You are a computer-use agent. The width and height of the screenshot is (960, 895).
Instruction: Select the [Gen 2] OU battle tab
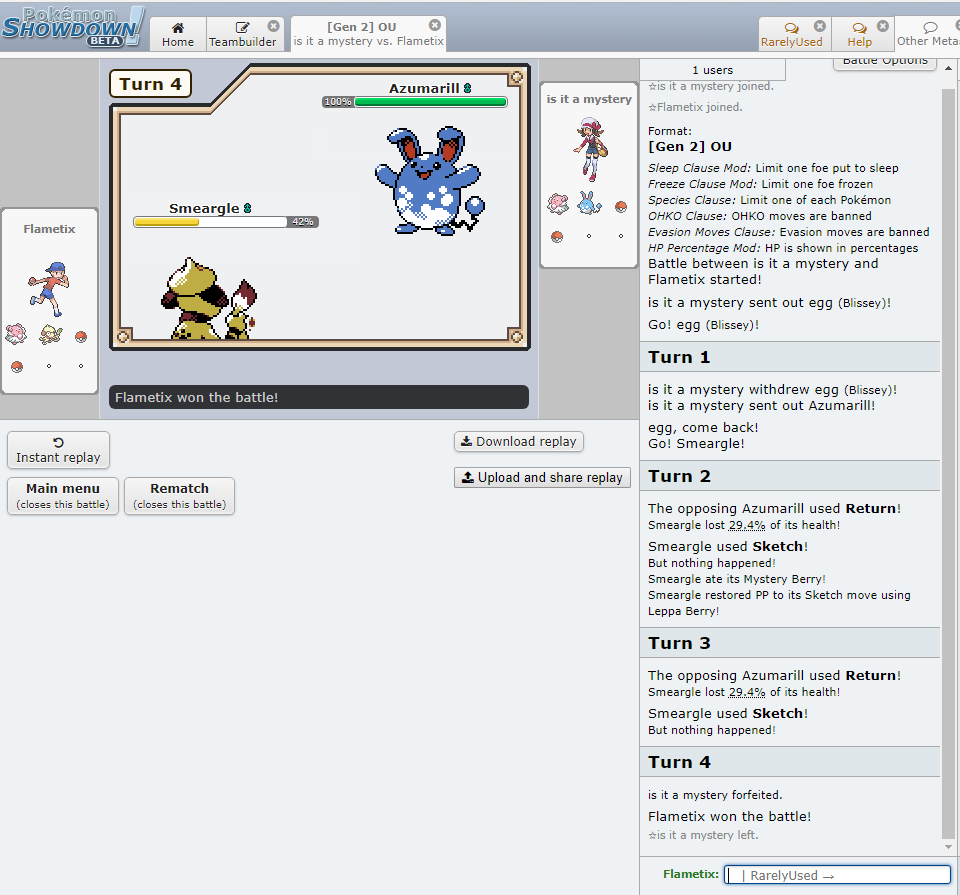[368, 34]
